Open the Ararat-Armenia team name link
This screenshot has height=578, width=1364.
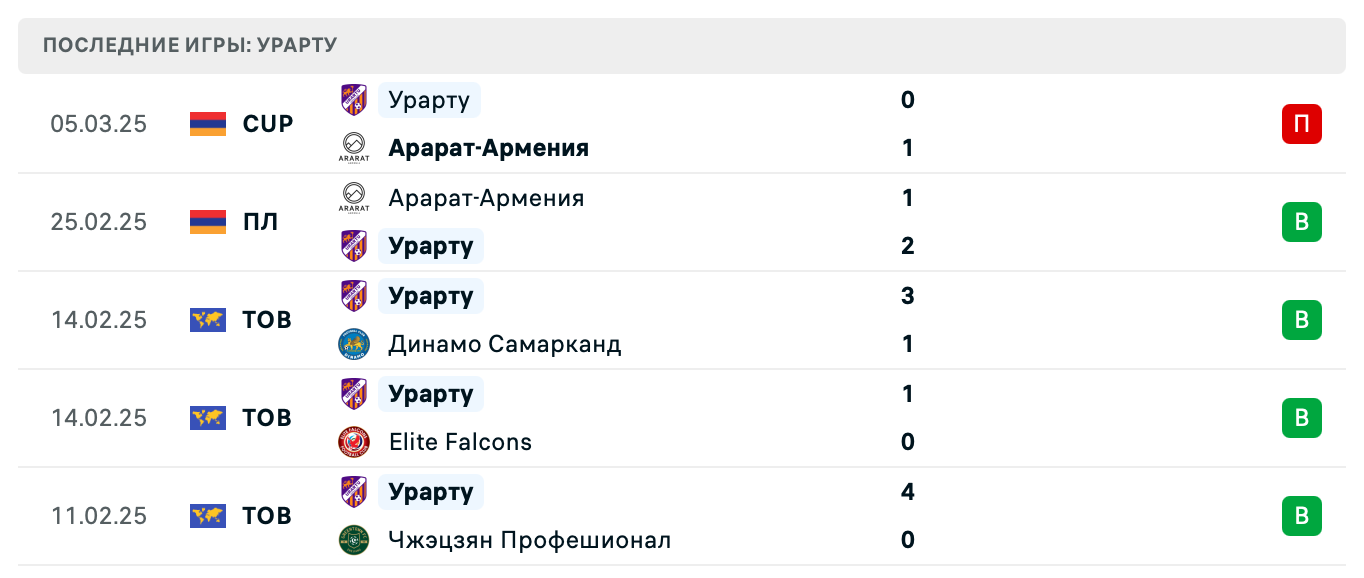[488, 148]
